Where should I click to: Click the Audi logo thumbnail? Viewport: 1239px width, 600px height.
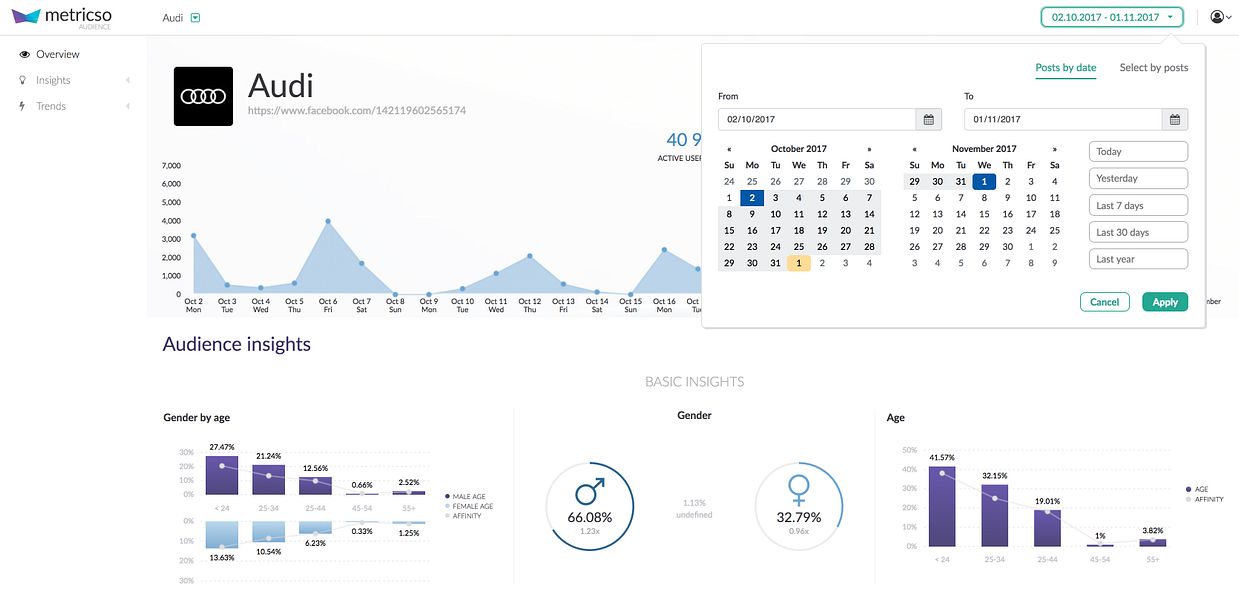[x=203, y=96]
